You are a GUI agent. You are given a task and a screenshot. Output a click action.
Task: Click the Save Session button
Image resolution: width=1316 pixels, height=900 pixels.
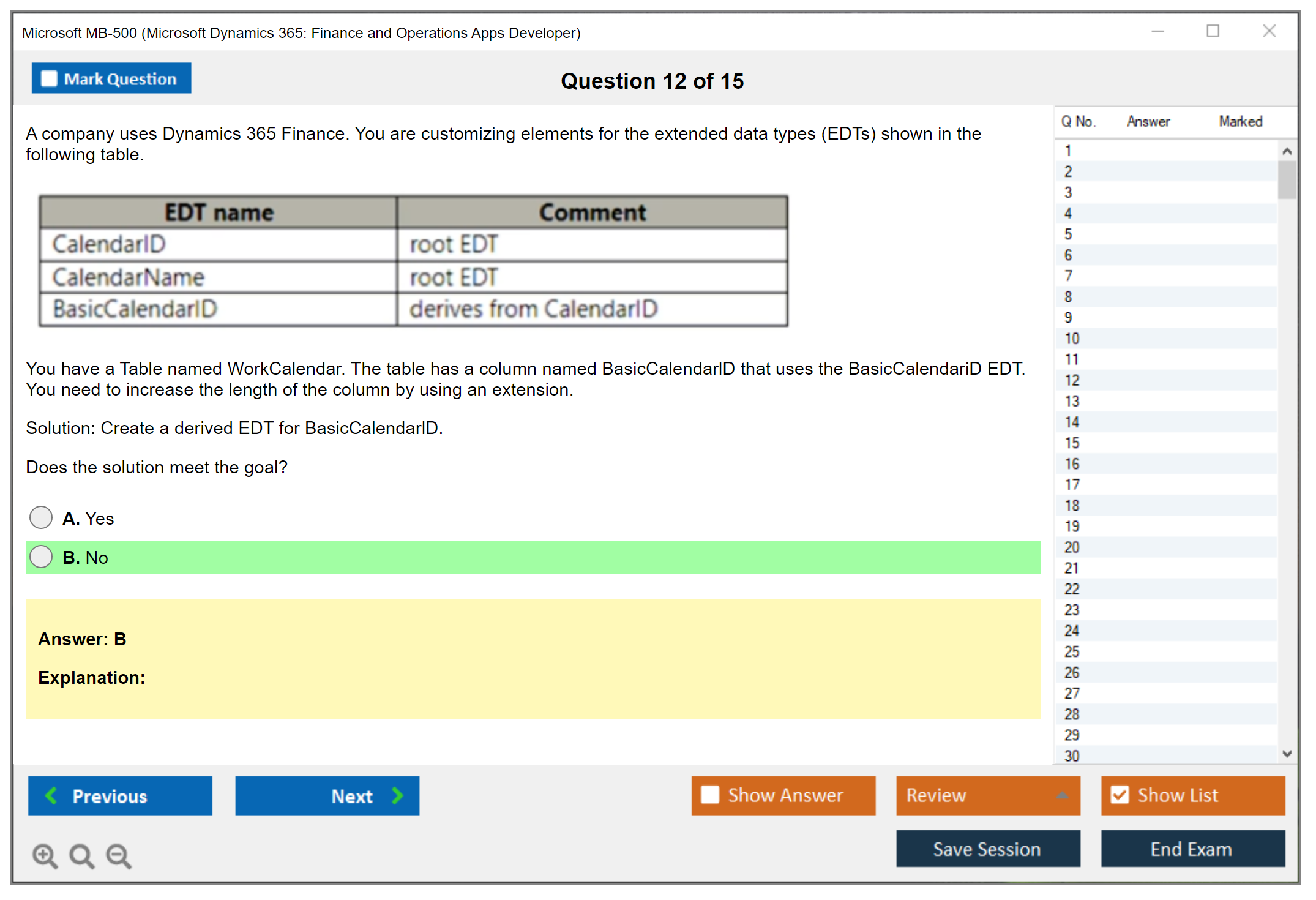click(x=987, y=849)
